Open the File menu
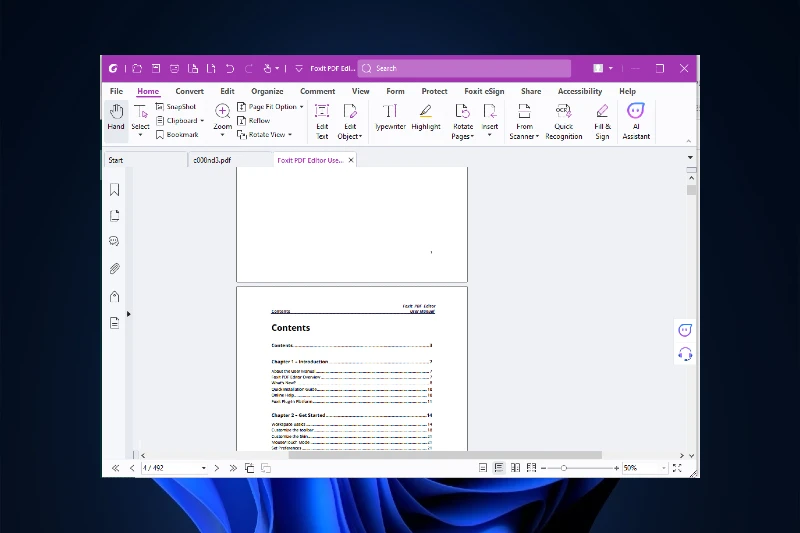Viewport: 800px width, 533px height. pos(116,91)
